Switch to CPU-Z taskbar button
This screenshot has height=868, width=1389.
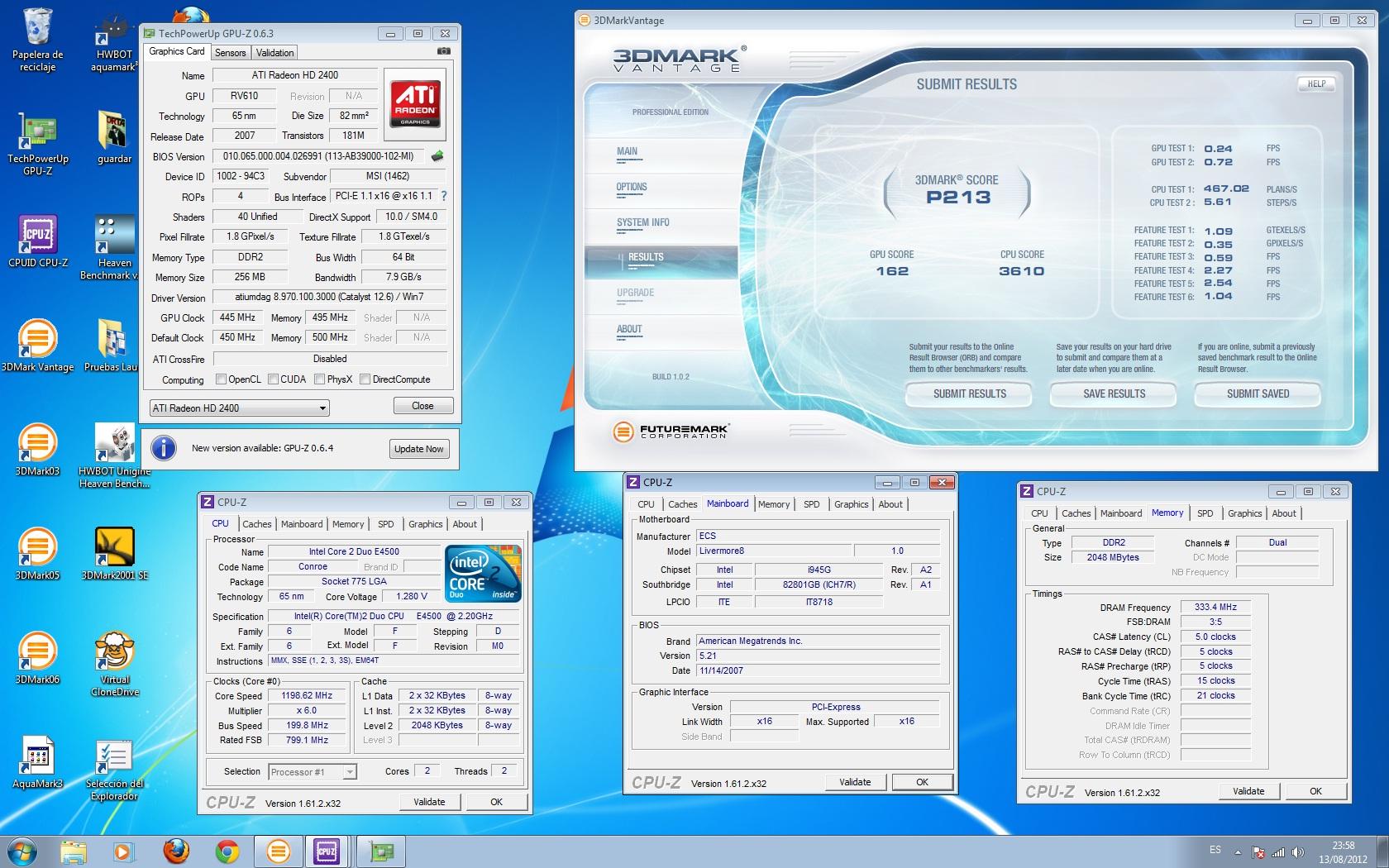tap(327, 851)
